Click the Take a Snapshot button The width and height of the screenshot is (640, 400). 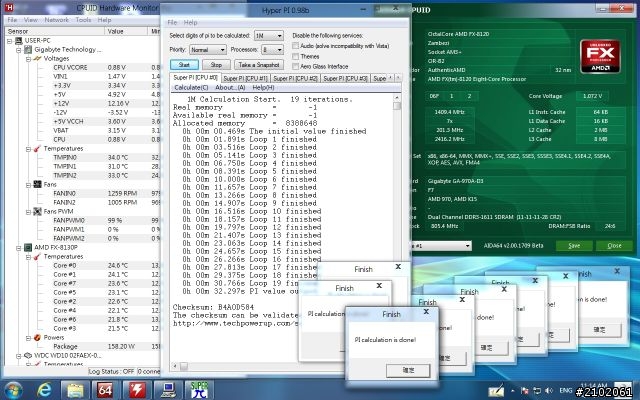tap(259, 64)
